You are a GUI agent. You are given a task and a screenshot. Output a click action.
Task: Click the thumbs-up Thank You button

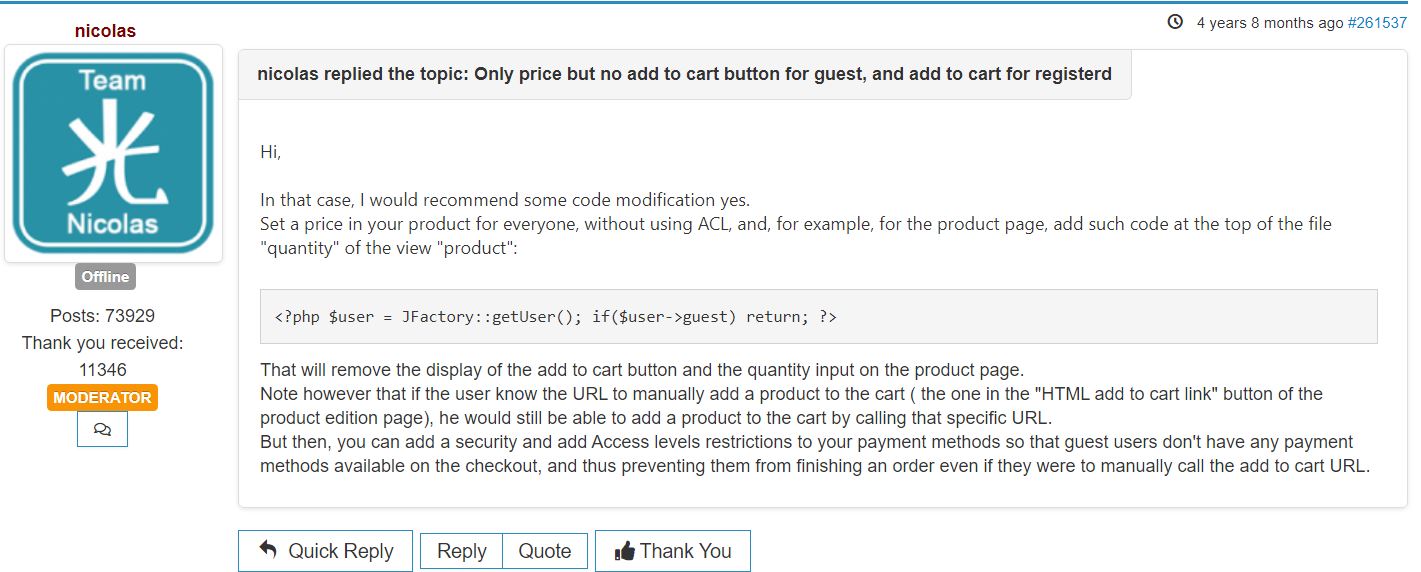point(672,551)
